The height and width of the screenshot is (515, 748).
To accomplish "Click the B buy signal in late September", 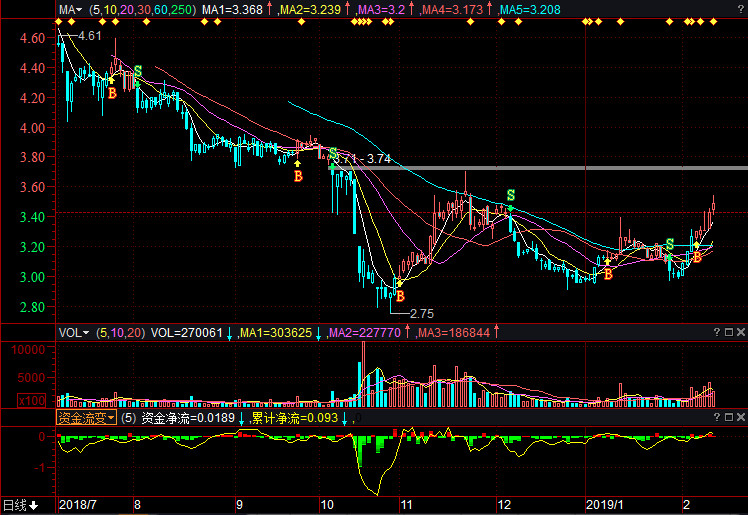I will coord(298,176).
